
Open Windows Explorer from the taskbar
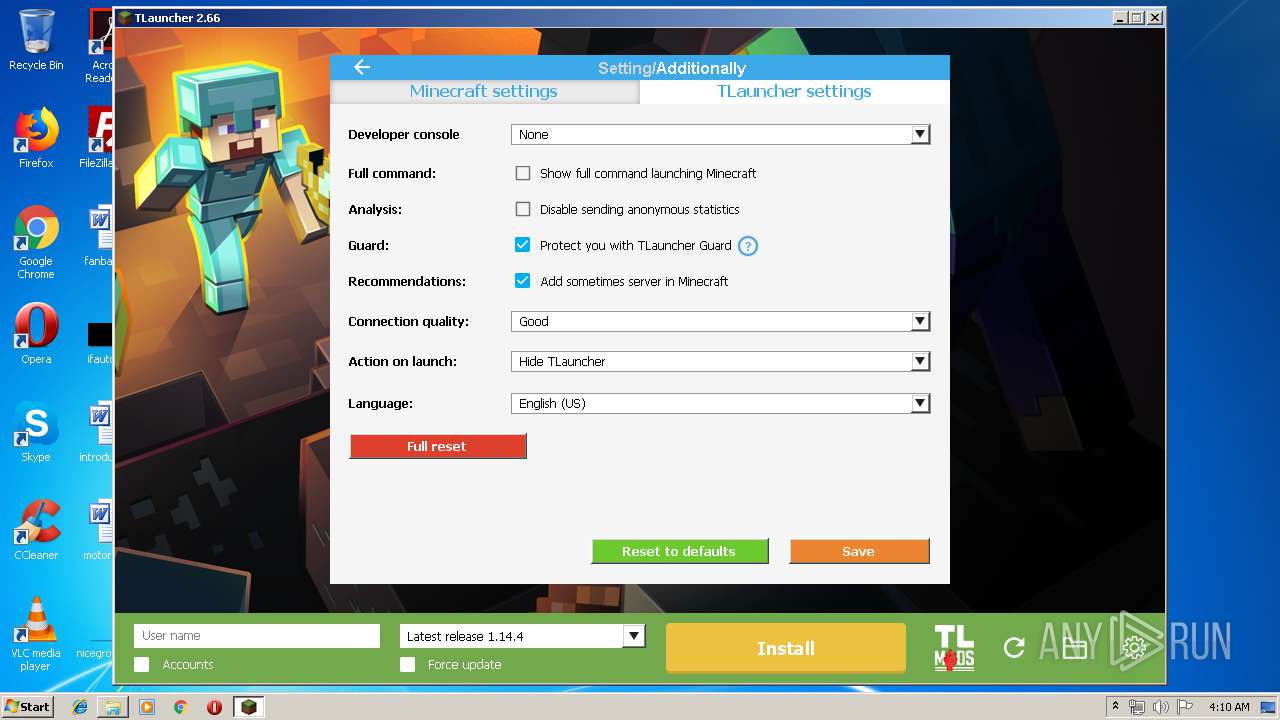pos(113,707)
